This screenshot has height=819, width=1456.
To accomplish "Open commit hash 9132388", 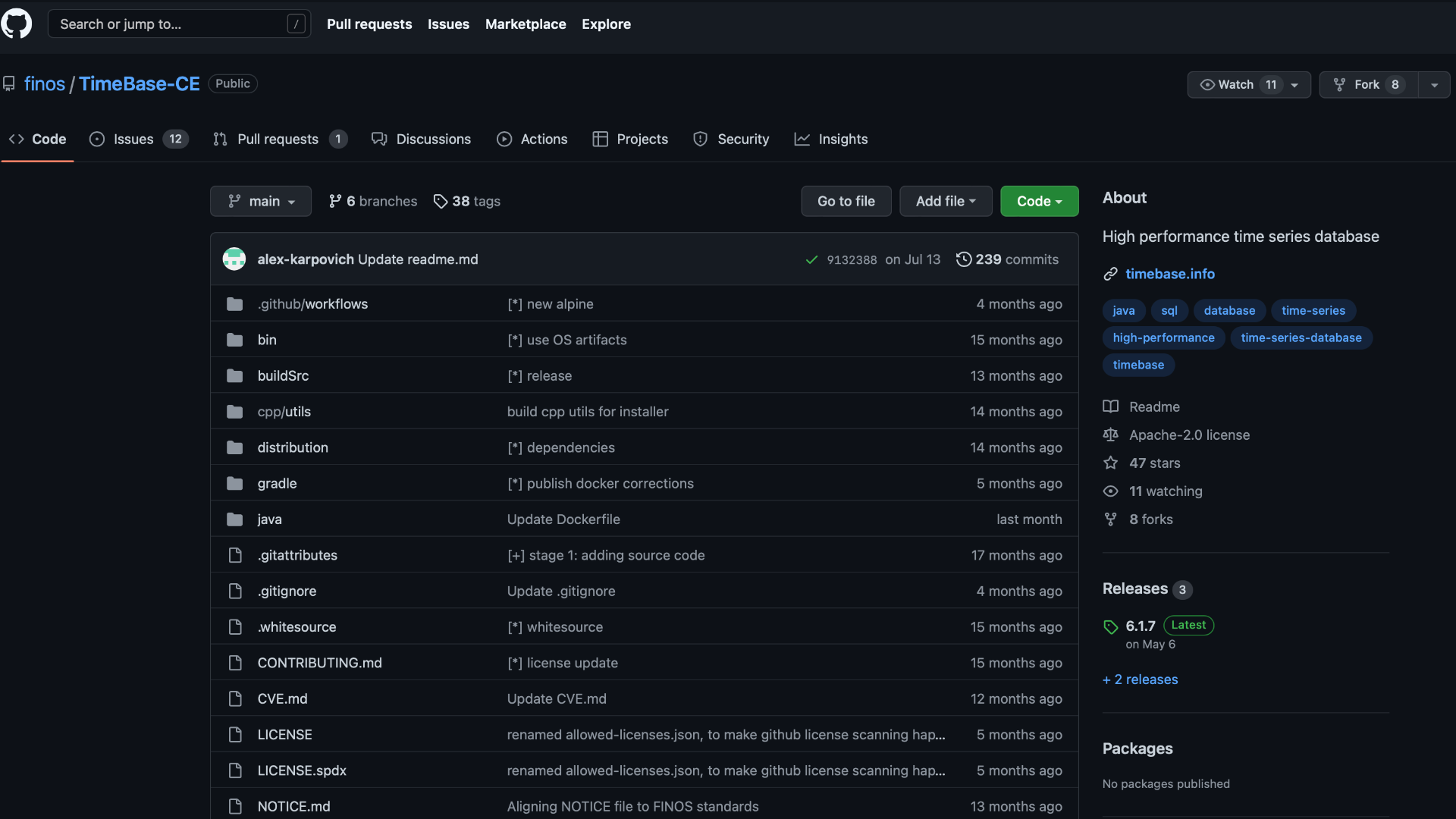I will coord(852,260).
